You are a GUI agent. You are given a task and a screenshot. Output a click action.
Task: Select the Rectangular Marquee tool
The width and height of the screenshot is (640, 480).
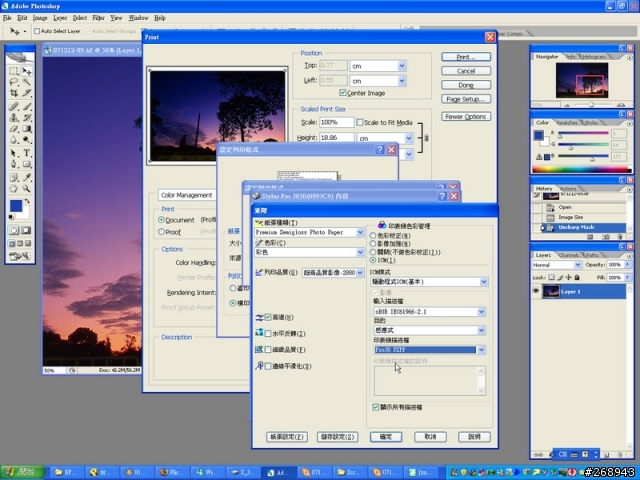coord(14,71)
